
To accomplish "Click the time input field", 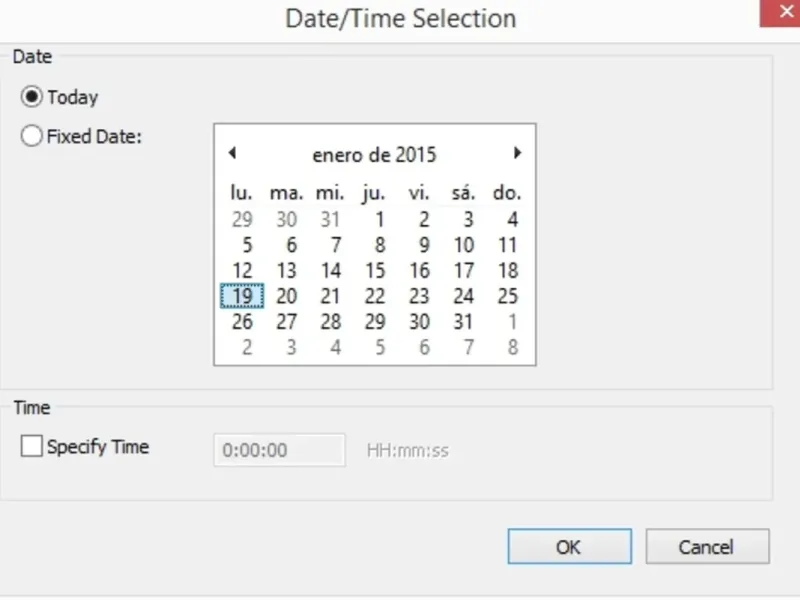I will (280, 450).
